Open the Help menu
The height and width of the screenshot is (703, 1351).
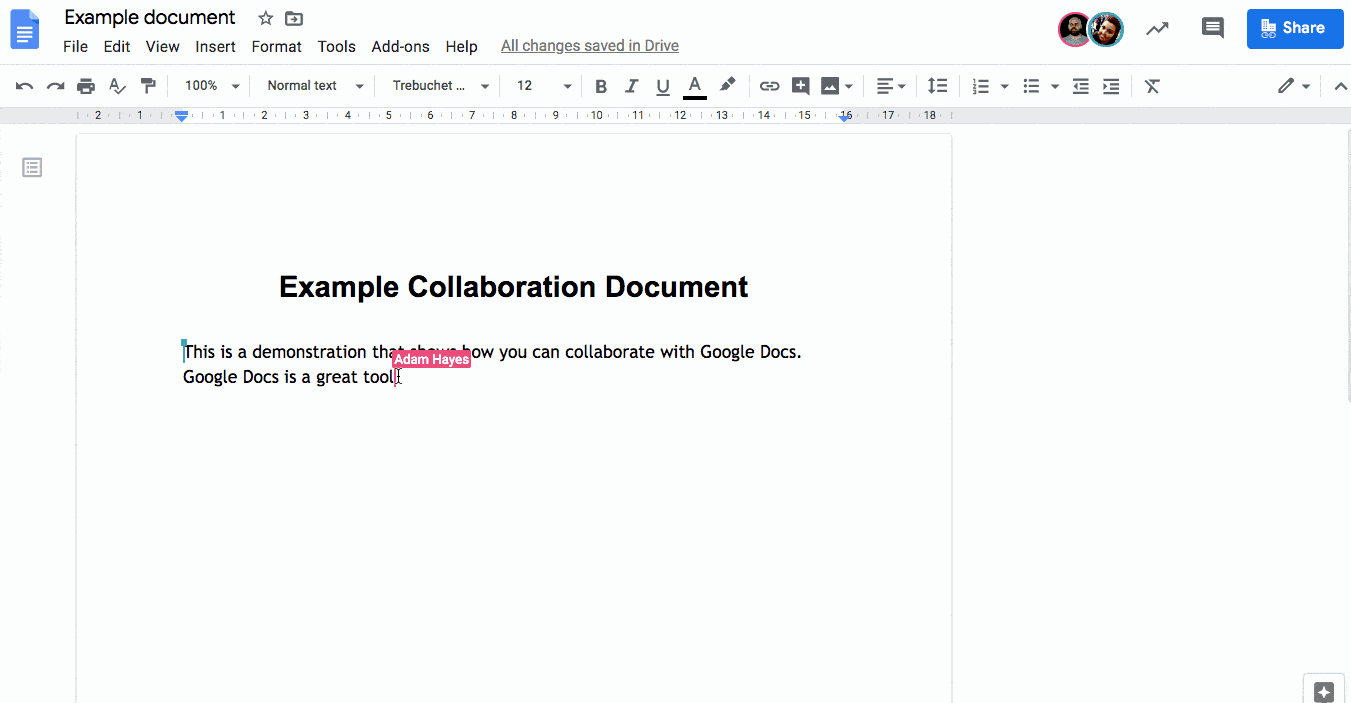(x=461, y=46)
